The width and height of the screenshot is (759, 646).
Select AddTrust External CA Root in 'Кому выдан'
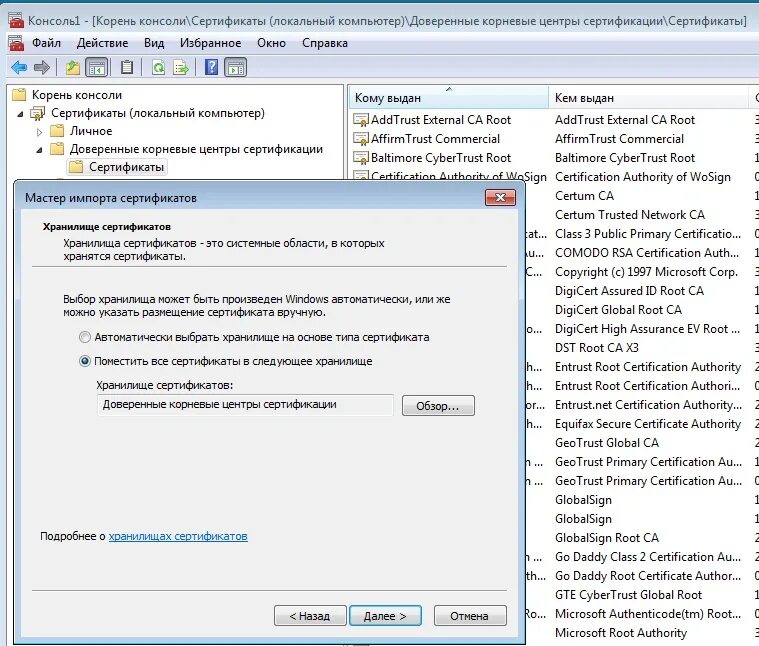441,120
